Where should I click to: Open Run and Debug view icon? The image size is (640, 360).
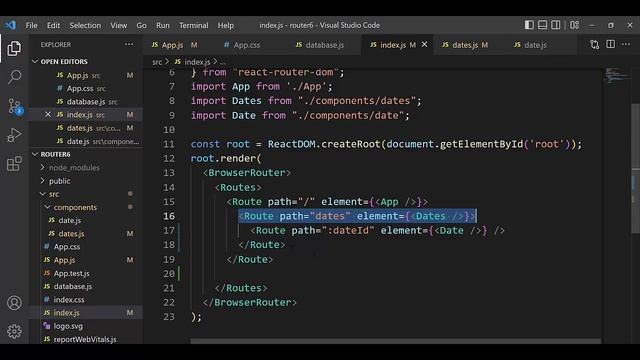(x=14, y=135)
